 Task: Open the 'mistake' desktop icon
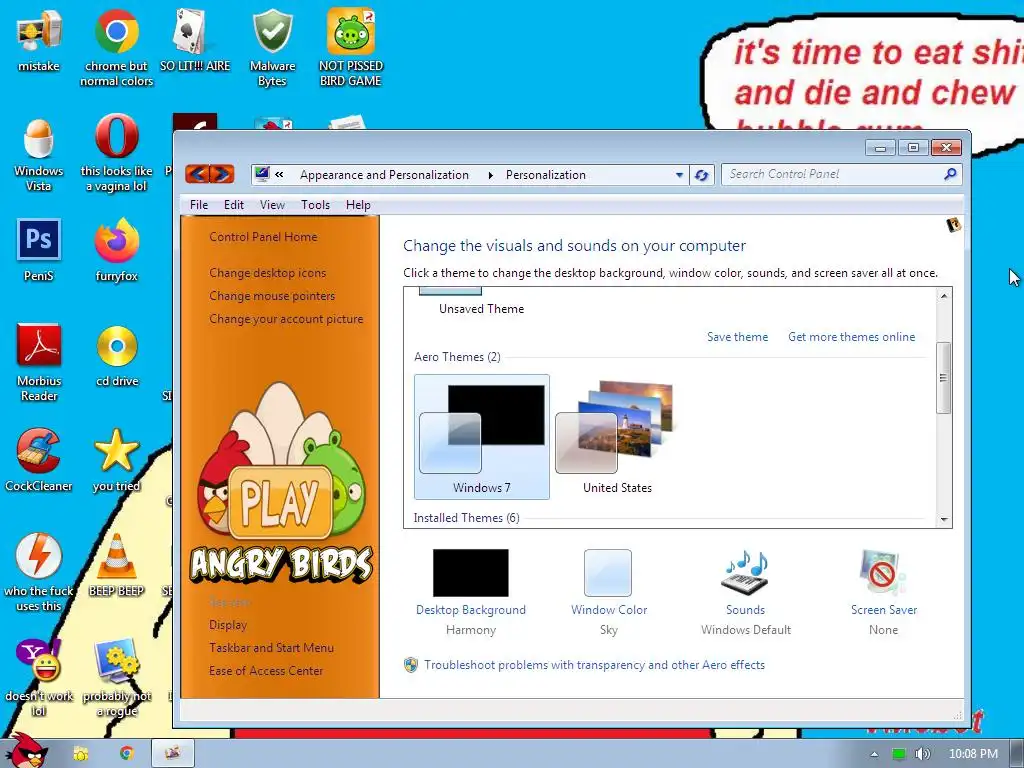point(39,40)
